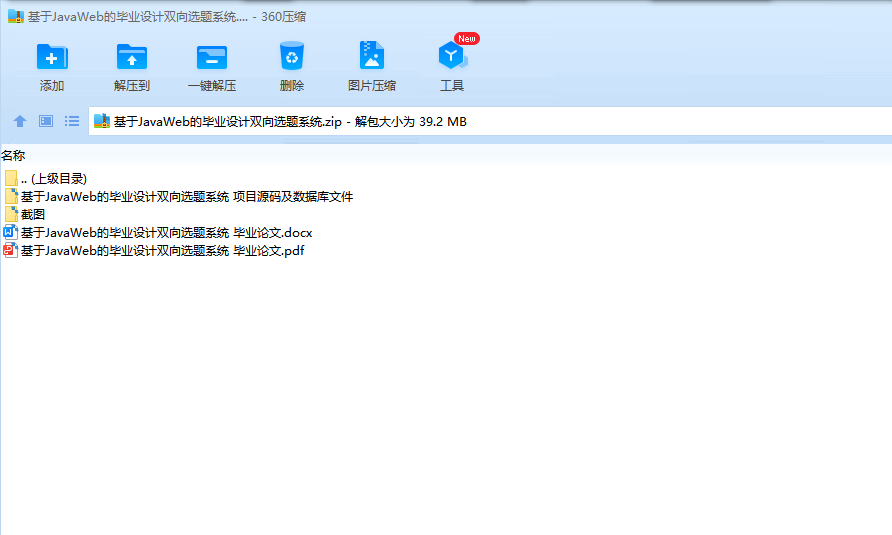
Task: Click the zip archive icon in address bar
Action: click(102, 121)
